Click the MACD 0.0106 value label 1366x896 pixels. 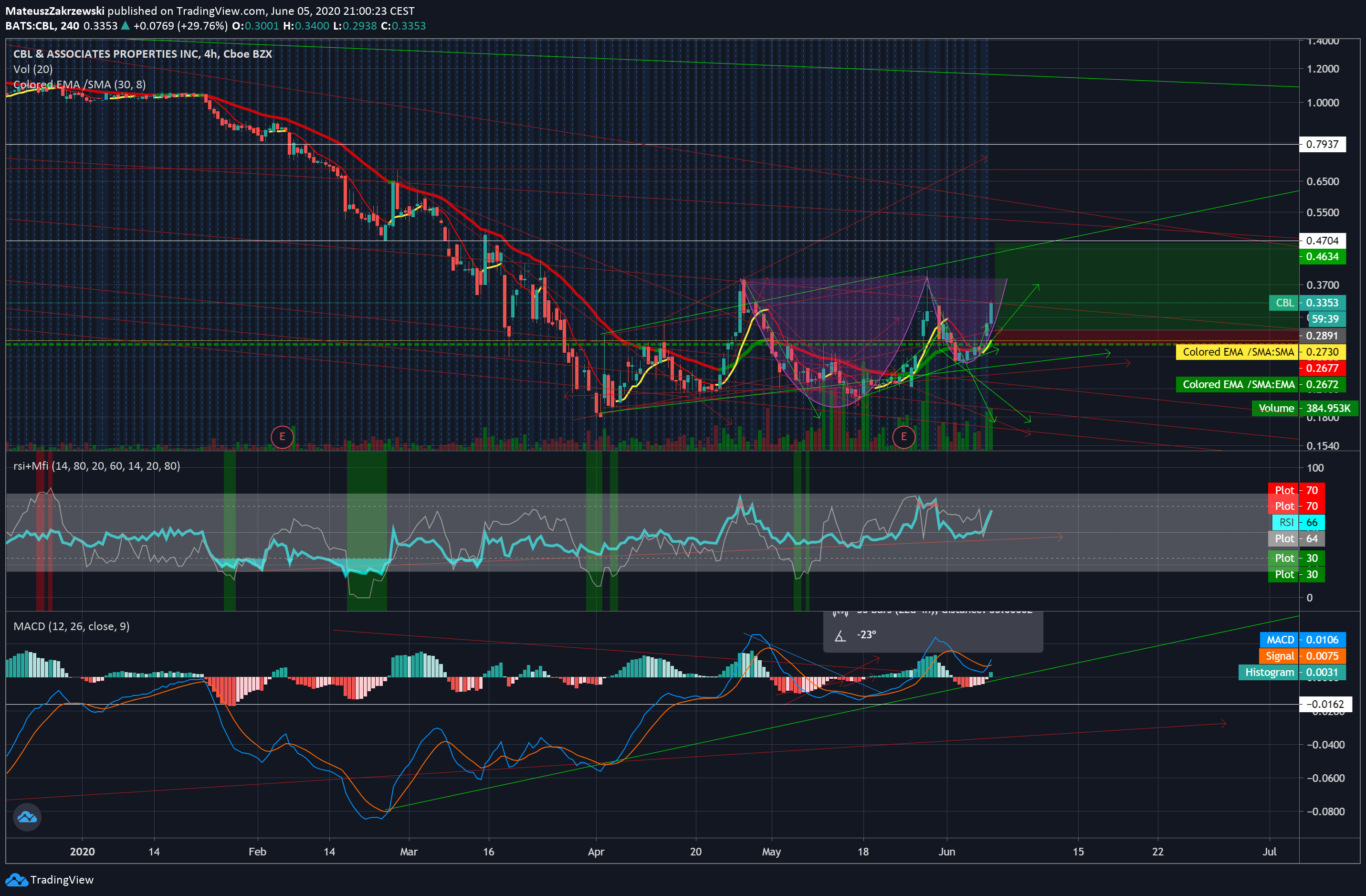1303,640
